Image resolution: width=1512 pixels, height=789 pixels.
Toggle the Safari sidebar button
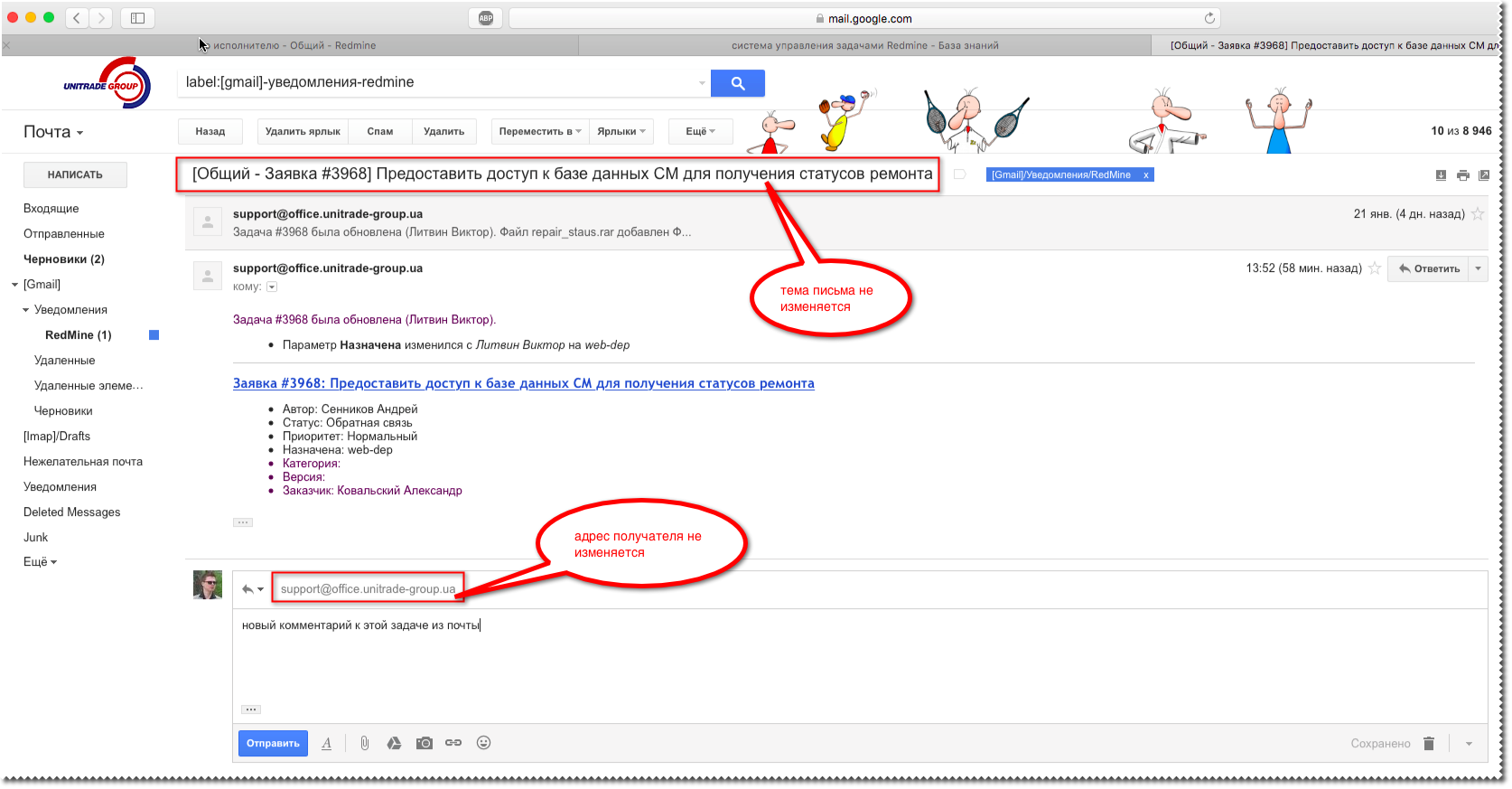(137, 18)
